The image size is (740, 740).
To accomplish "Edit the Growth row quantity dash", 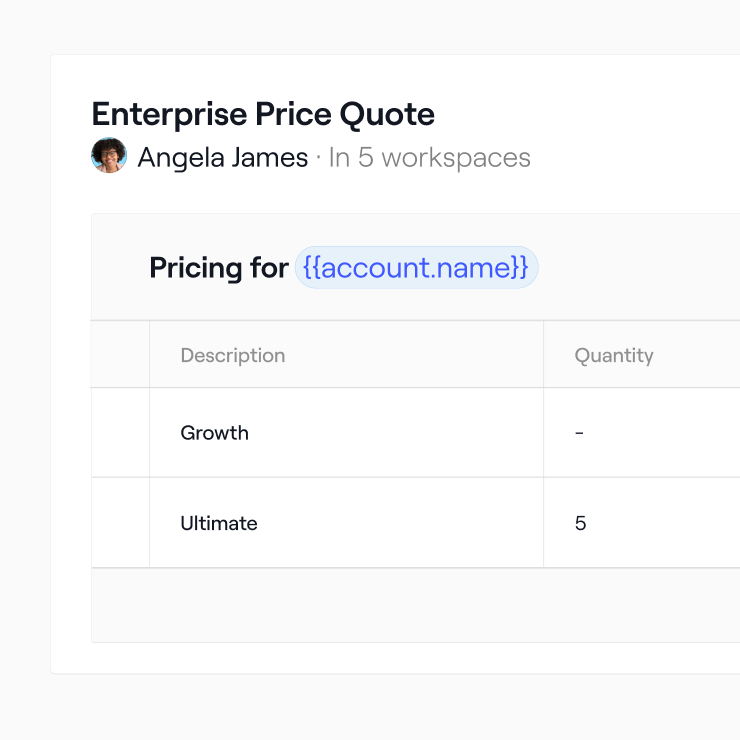I will click(x=580, y=433).
